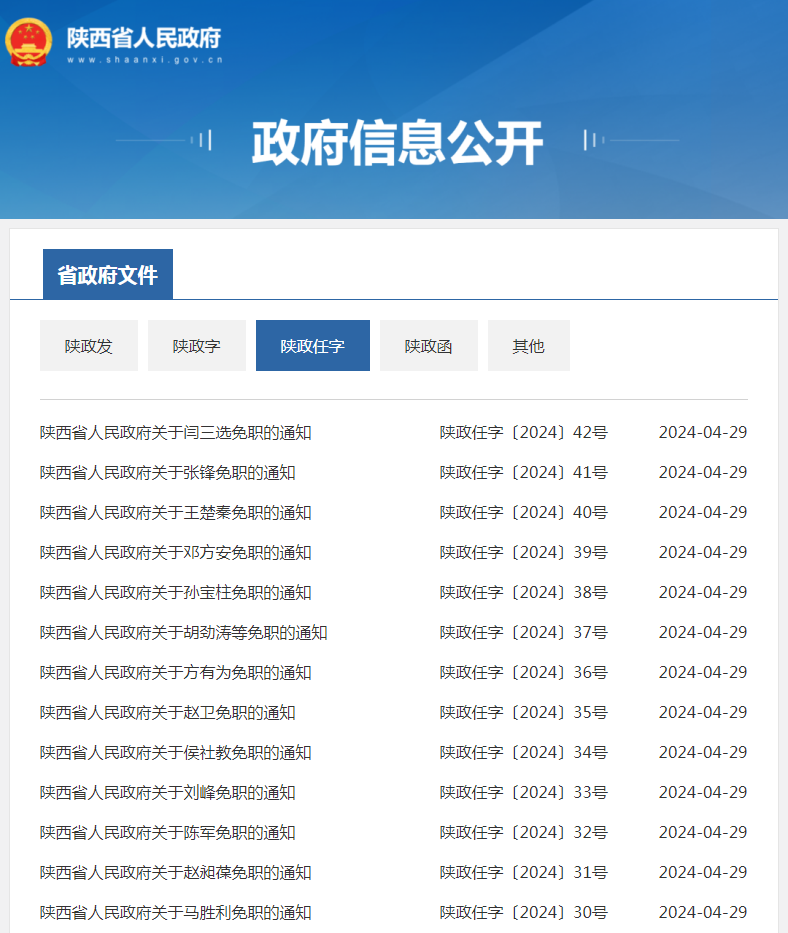Image resolution: width=788 pixels, height=933 pixels.
Task: Click document number 陕政任字〔2024〕39号
Action: (x=524, y=552)
